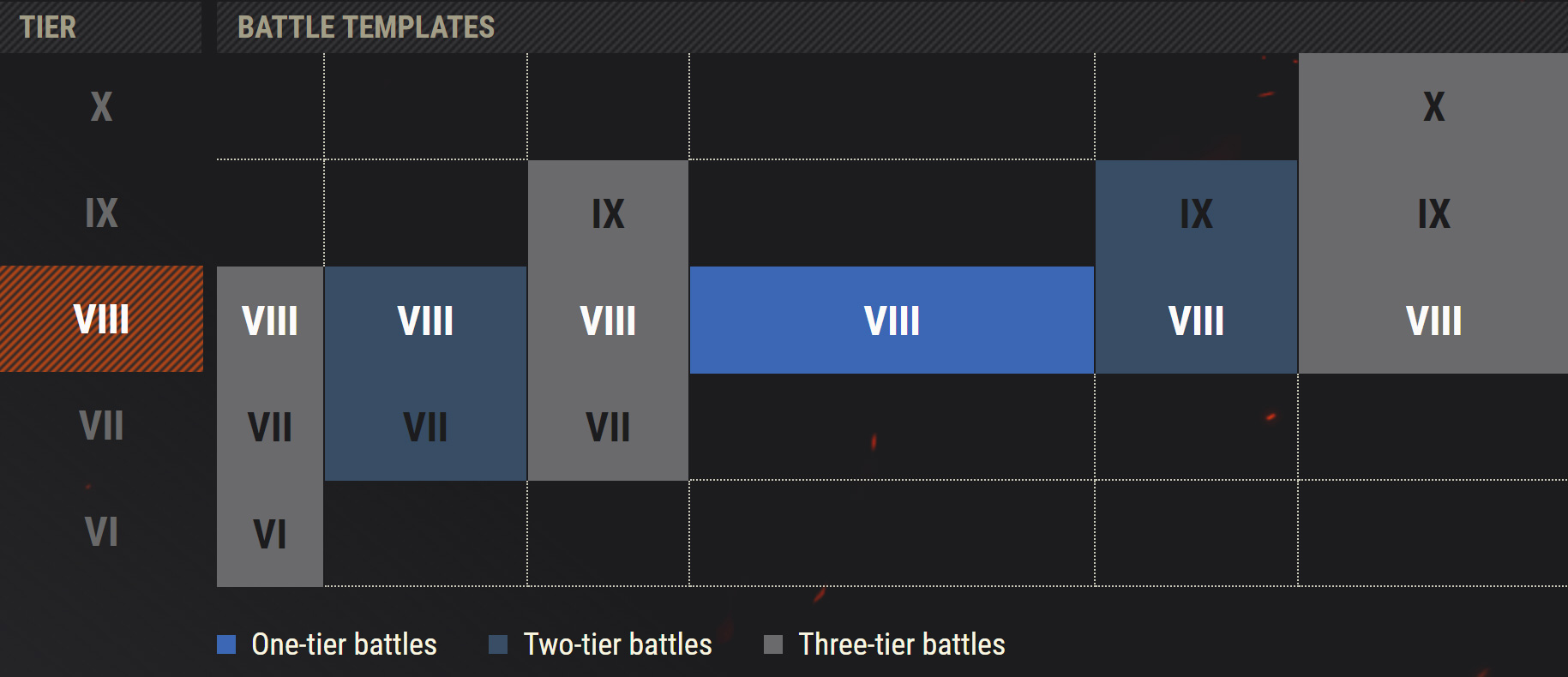Click X in the VIII-X three-tier template
Image resolution: width=1568 pixels, height=677 pixels.
pos(1433,106)
